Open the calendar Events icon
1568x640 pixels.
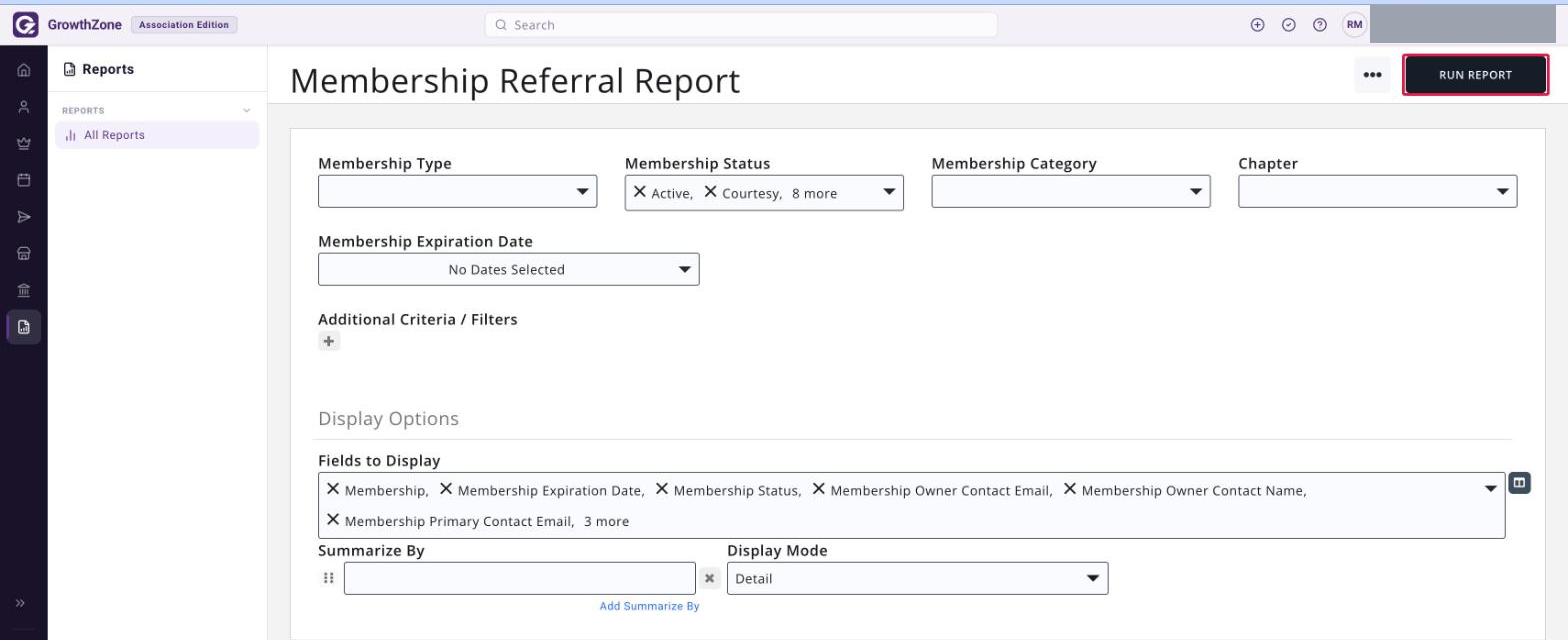(x=24, y=180)
